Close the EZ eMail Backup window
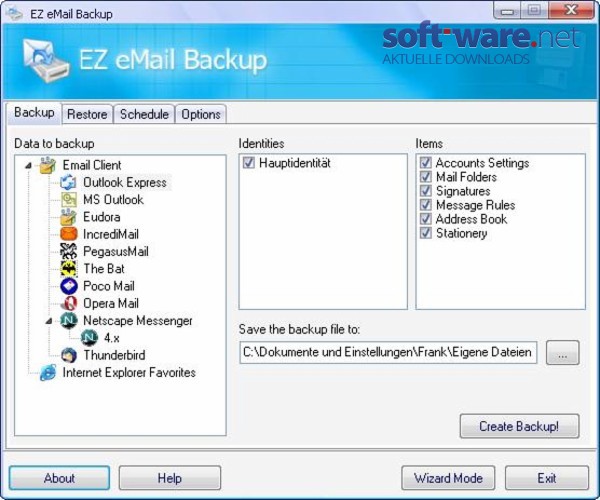This screenshot has width=600, height=500. point(572,10)
